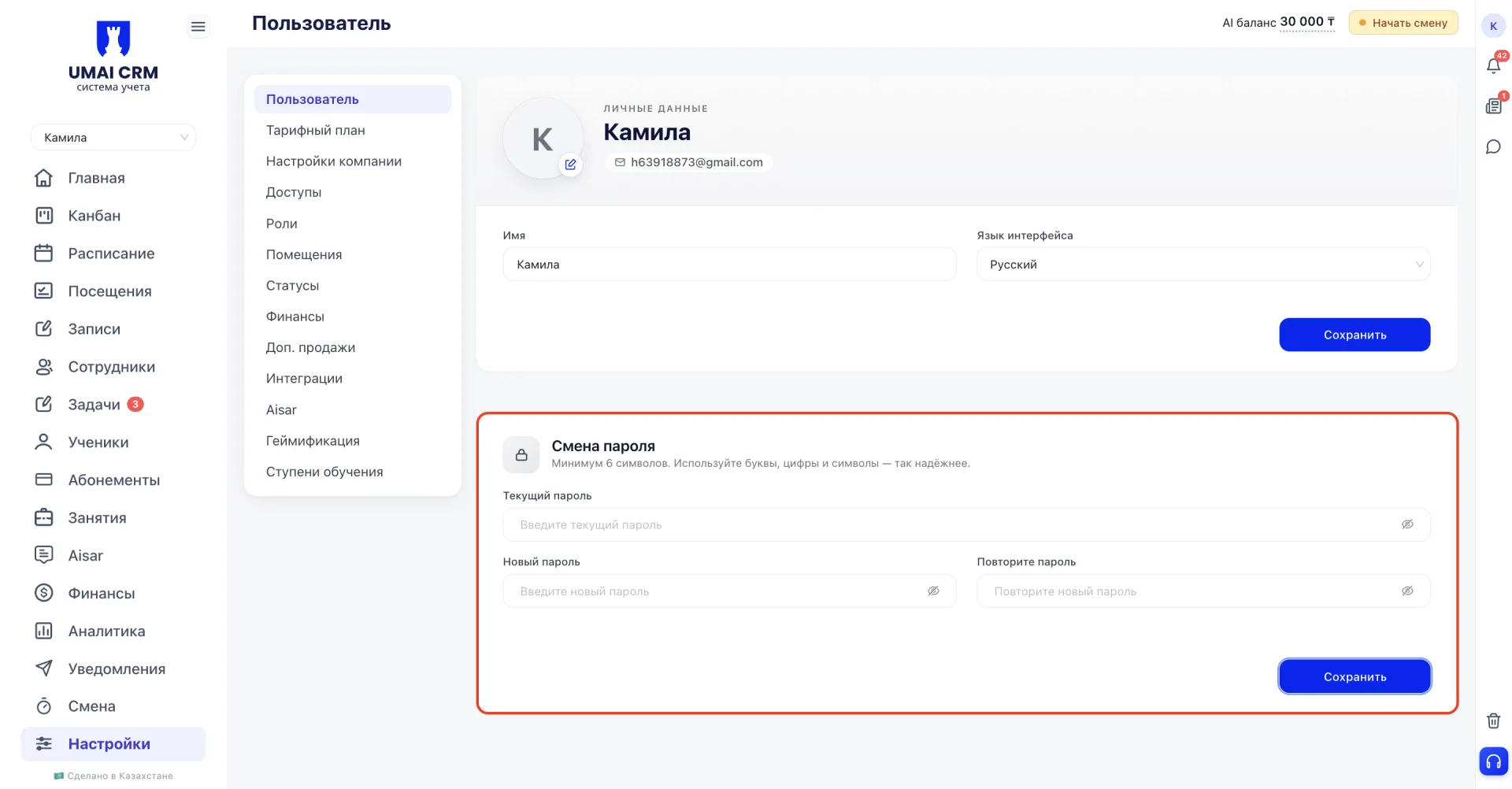The height and width of the screenshot is (789, 1512).
Task: Click Начать смену button
Action: click(x=1403, y=23)
